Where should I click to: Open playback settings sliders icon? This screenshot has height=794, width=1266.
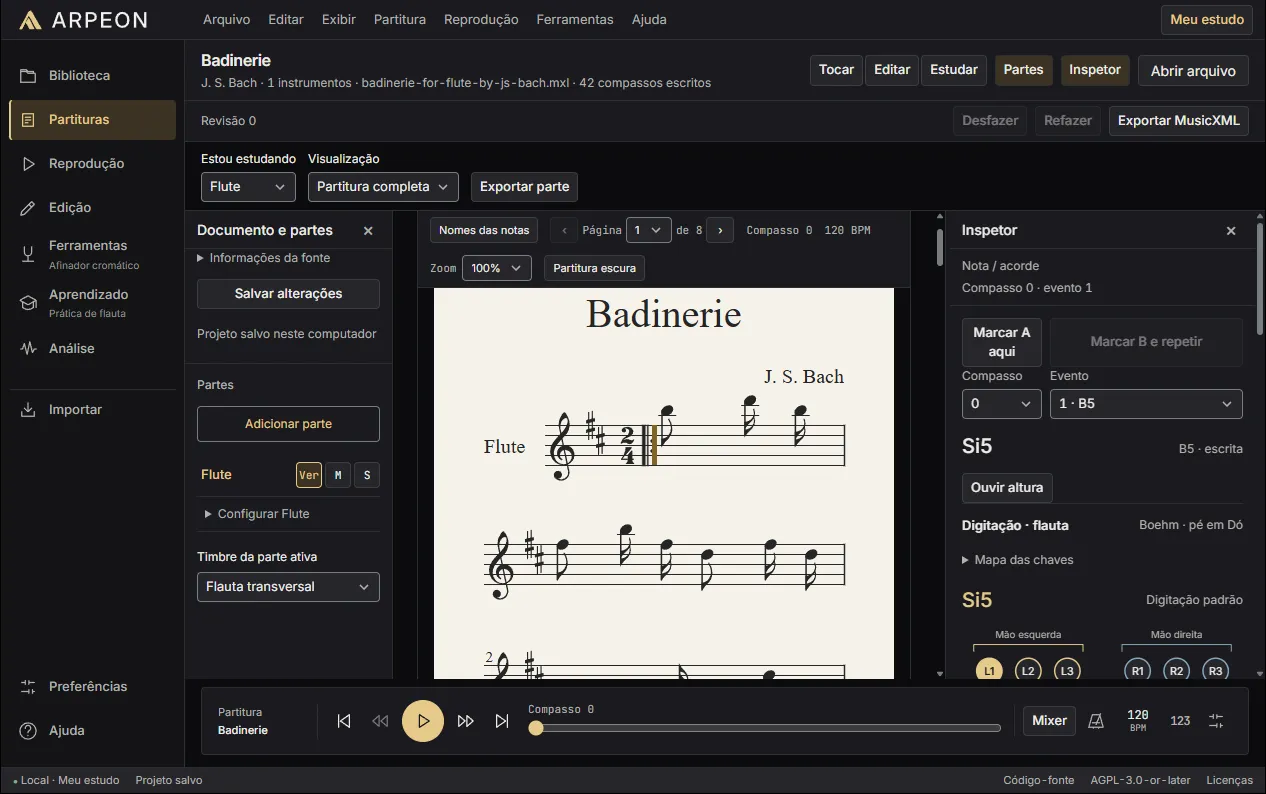click(1216, 721)
